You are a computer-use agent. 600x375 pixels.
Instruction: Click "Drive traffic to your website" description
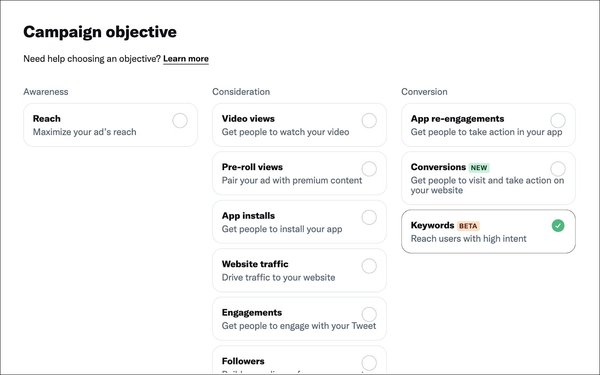pos(278,277)
